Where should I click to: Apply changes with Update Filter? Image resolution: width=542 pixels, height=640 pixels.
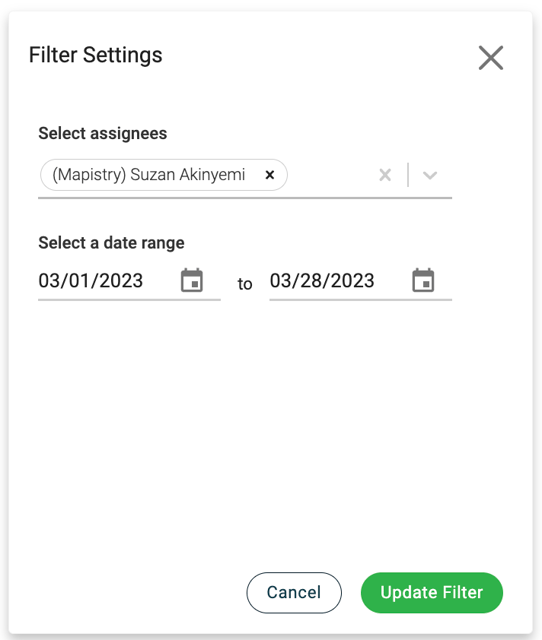(x=432, y=592)
